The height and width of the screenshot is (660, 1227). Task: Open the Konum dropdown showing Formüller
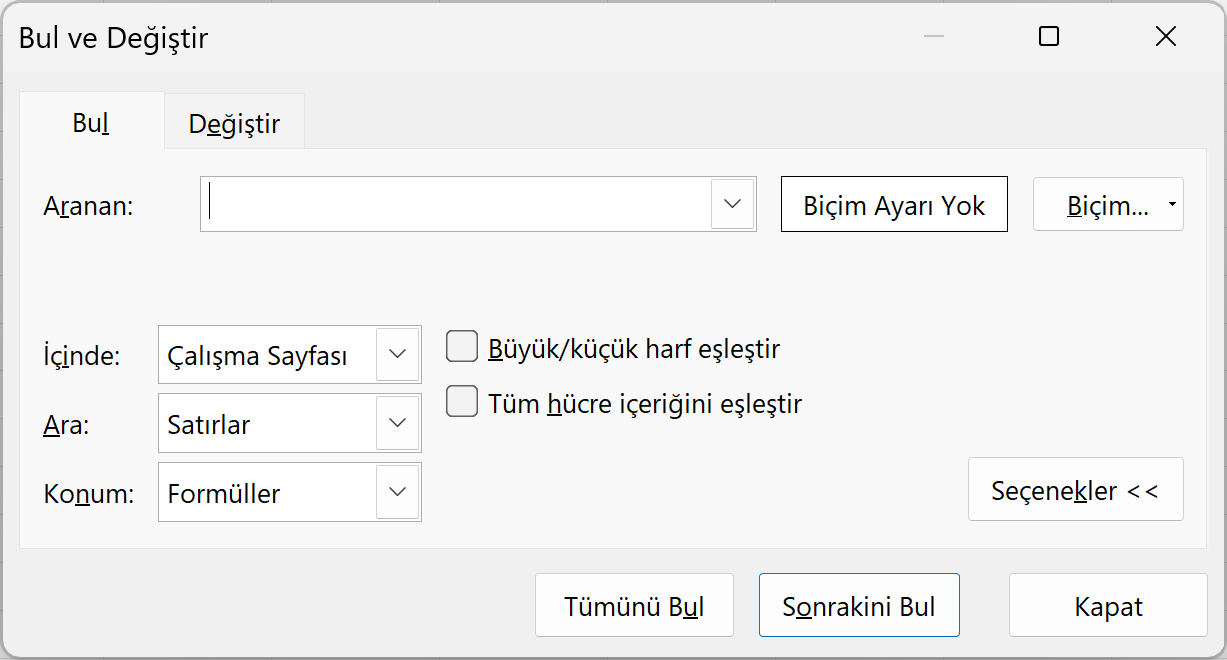pyautogui.click(x=397, y=492)
